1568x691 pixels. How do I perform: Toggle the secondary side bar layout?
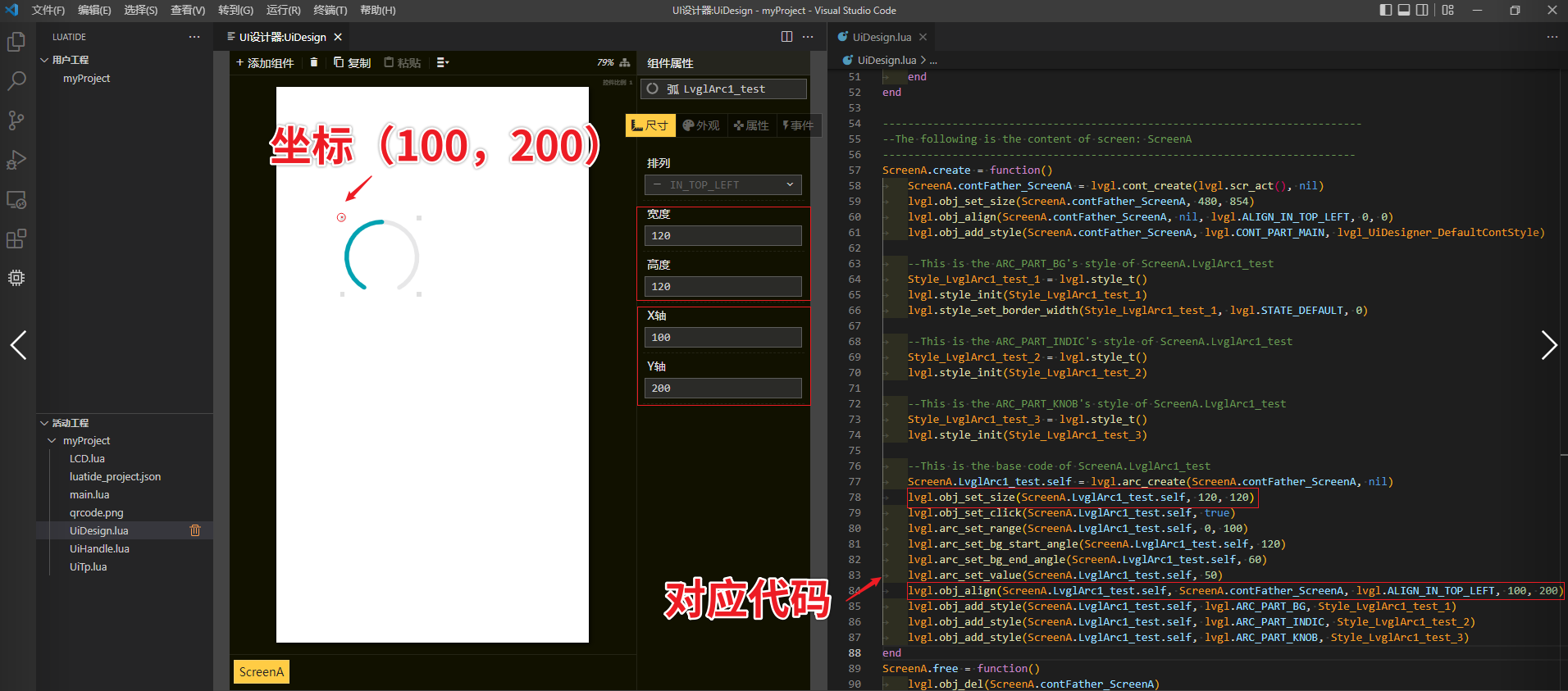click(x=1422, y=10)
